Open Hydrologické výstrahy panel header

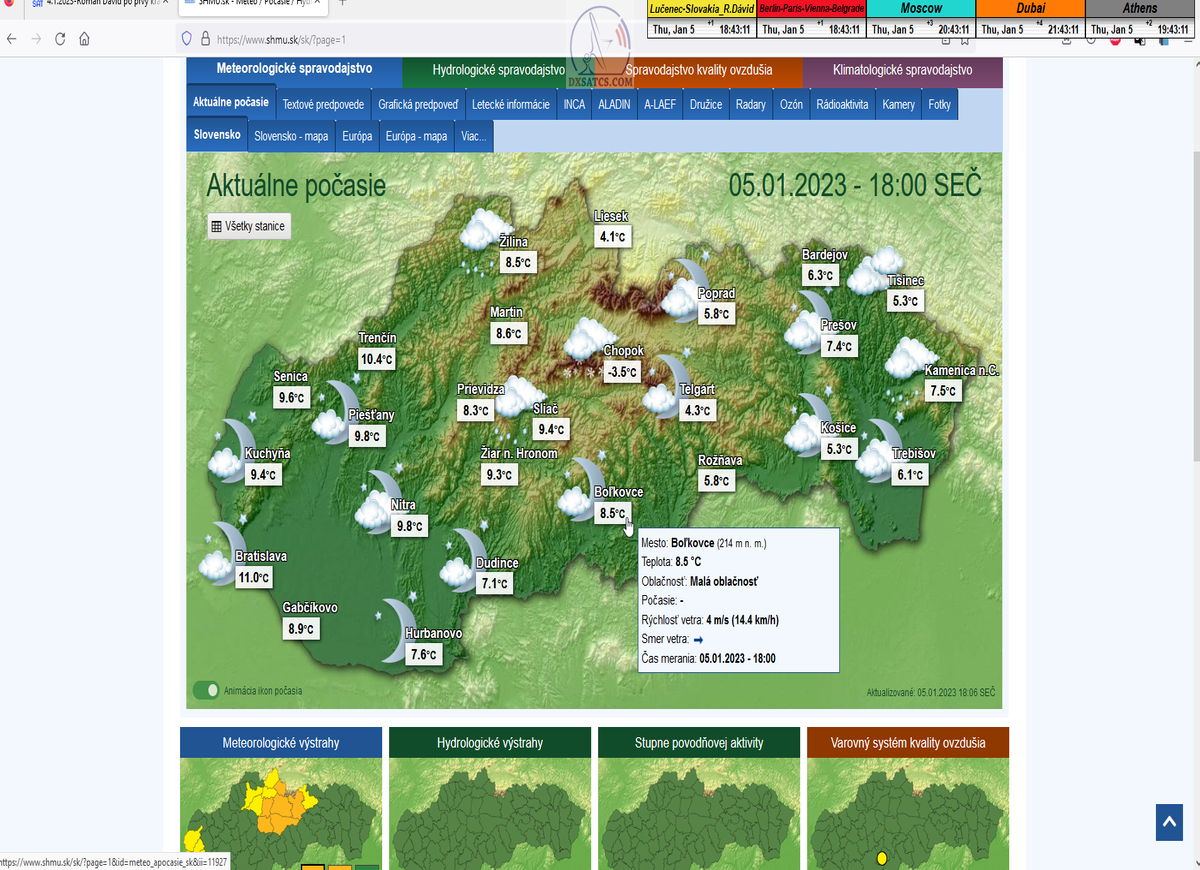pos(490,743)
